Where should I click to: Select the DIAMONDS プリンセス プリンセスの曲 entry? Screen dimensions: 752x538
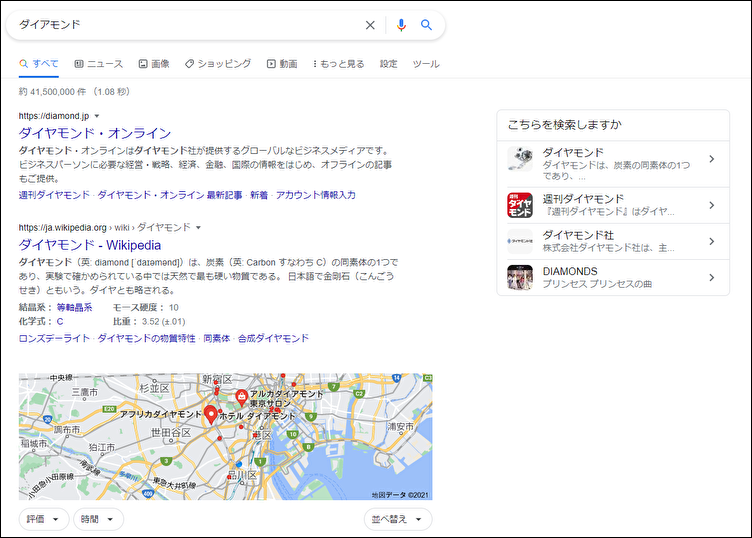613,278
